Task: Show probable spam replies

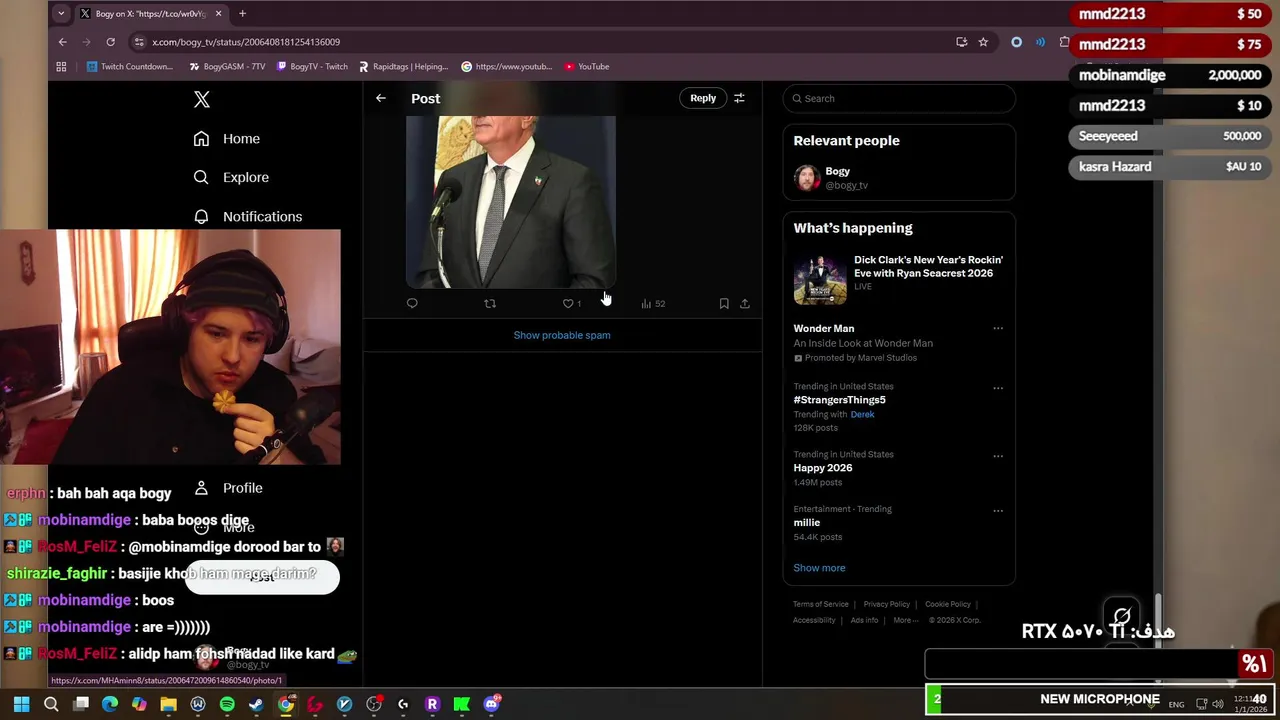Action: pyautogui.click(x=562, y=335)
